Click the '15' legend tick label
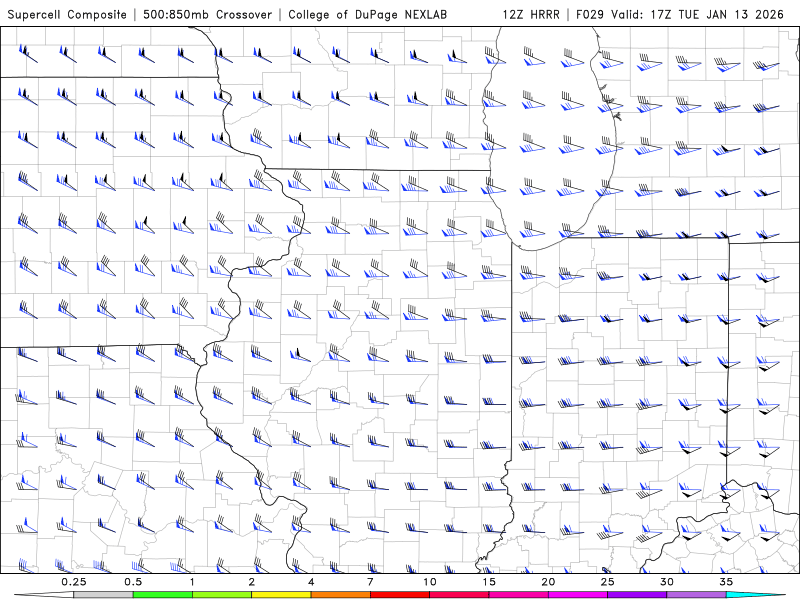The width and height of the screenshot is (800, 600). [489, 582]
